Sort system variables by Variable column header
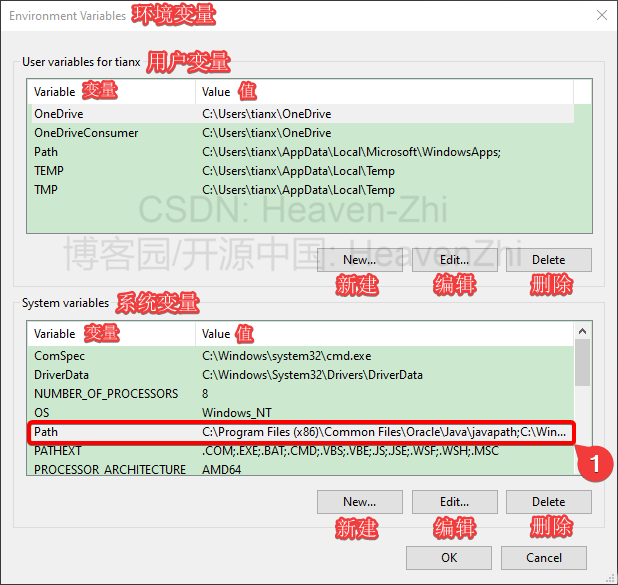Screen dimensions: 618x585 112,334
